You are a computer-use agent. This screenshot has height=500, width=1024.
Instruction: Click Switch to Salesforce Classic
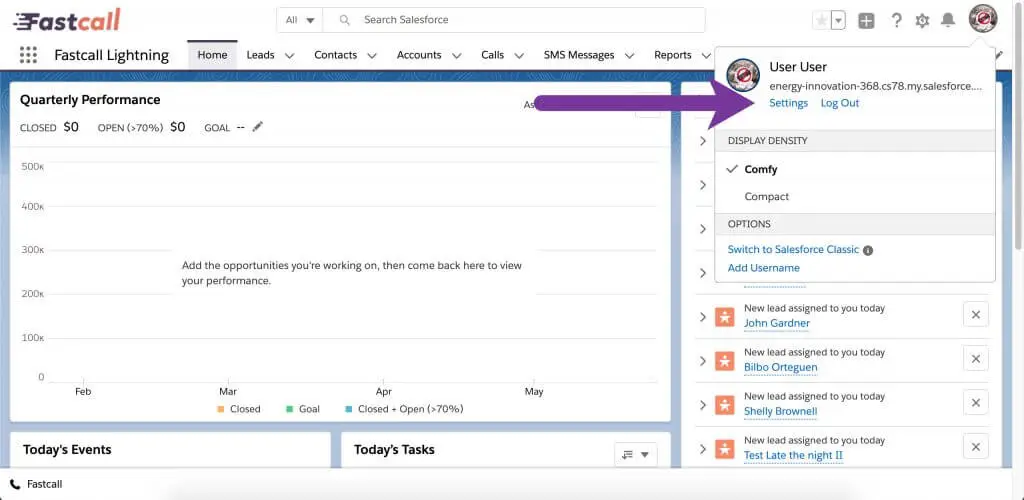(793, 249)
